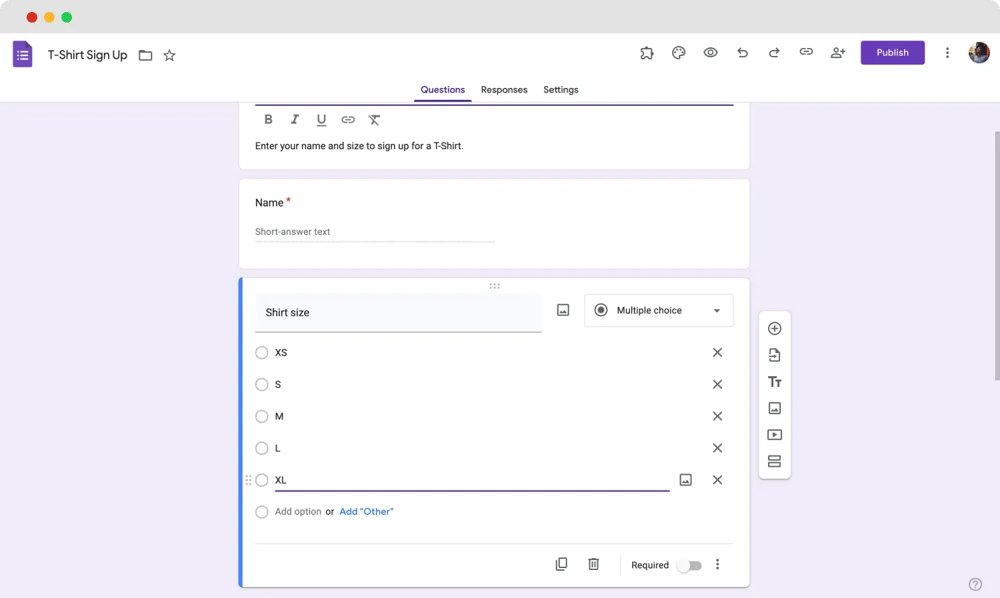Screen dimensions: 1000x598
Task: Add a new question from side toolbar
Action: [x=774, y=329]
